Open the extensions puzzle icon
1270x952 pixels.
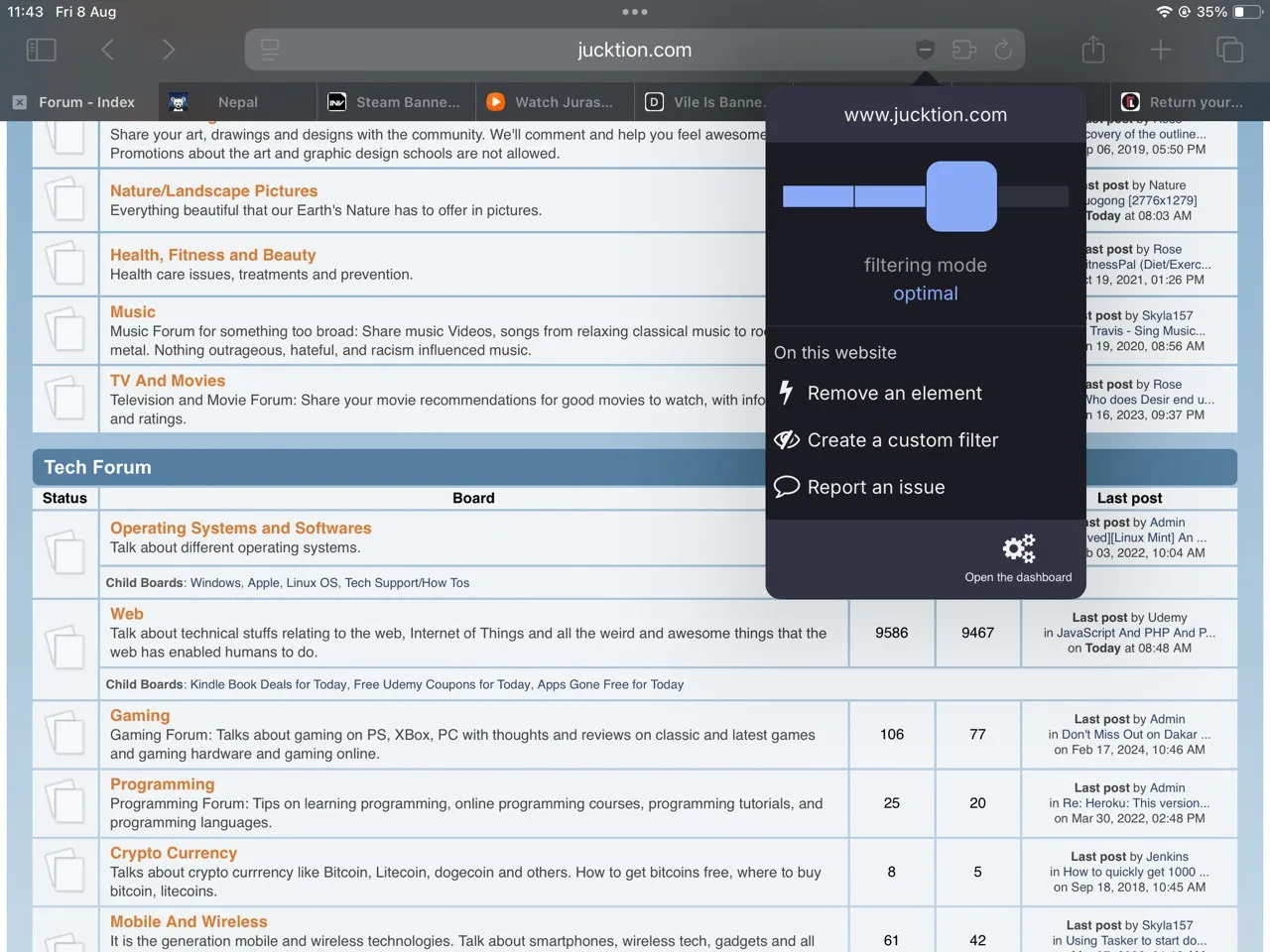963,50
